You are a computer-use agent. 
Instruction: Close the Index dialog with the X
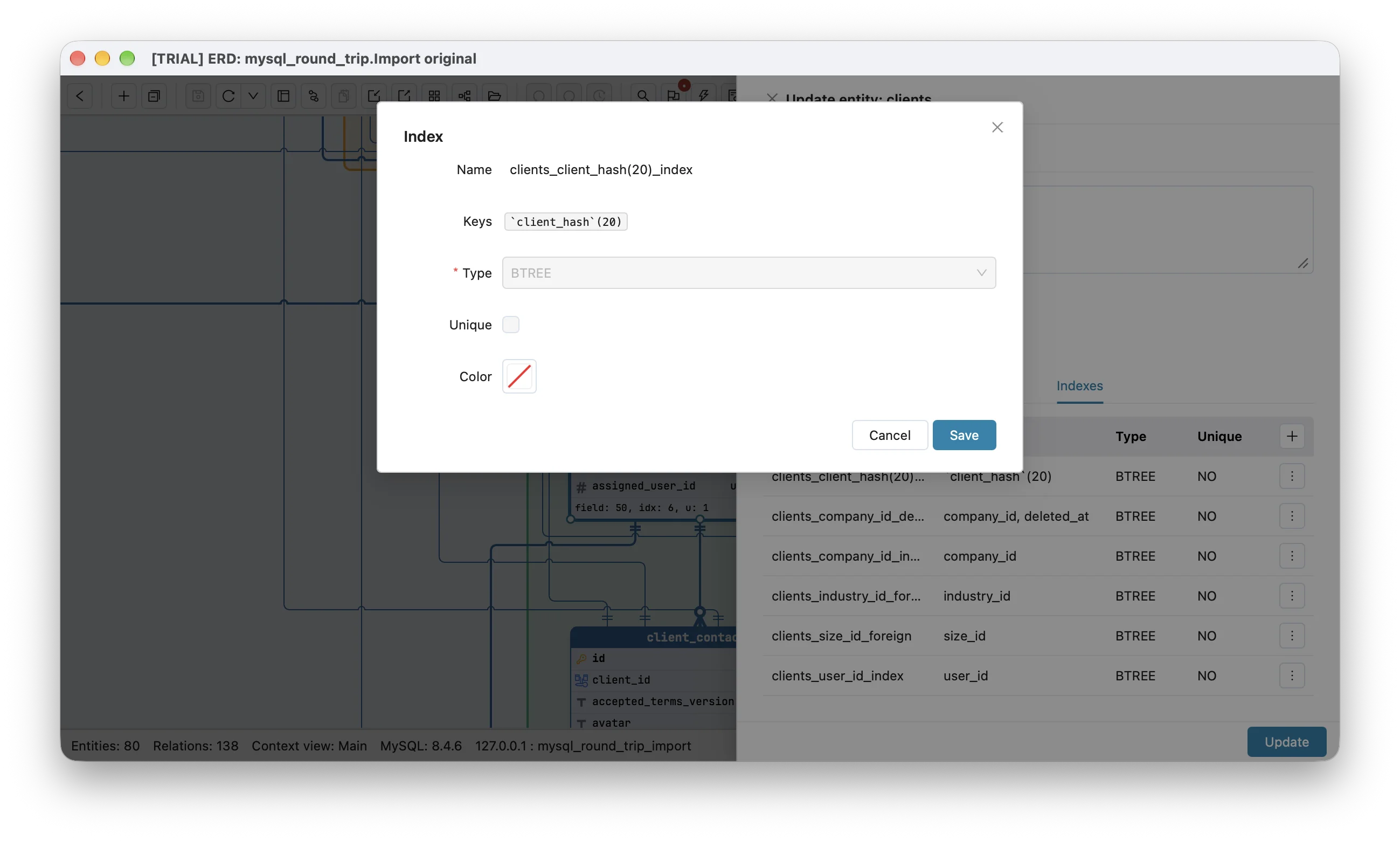click(997, 127)
